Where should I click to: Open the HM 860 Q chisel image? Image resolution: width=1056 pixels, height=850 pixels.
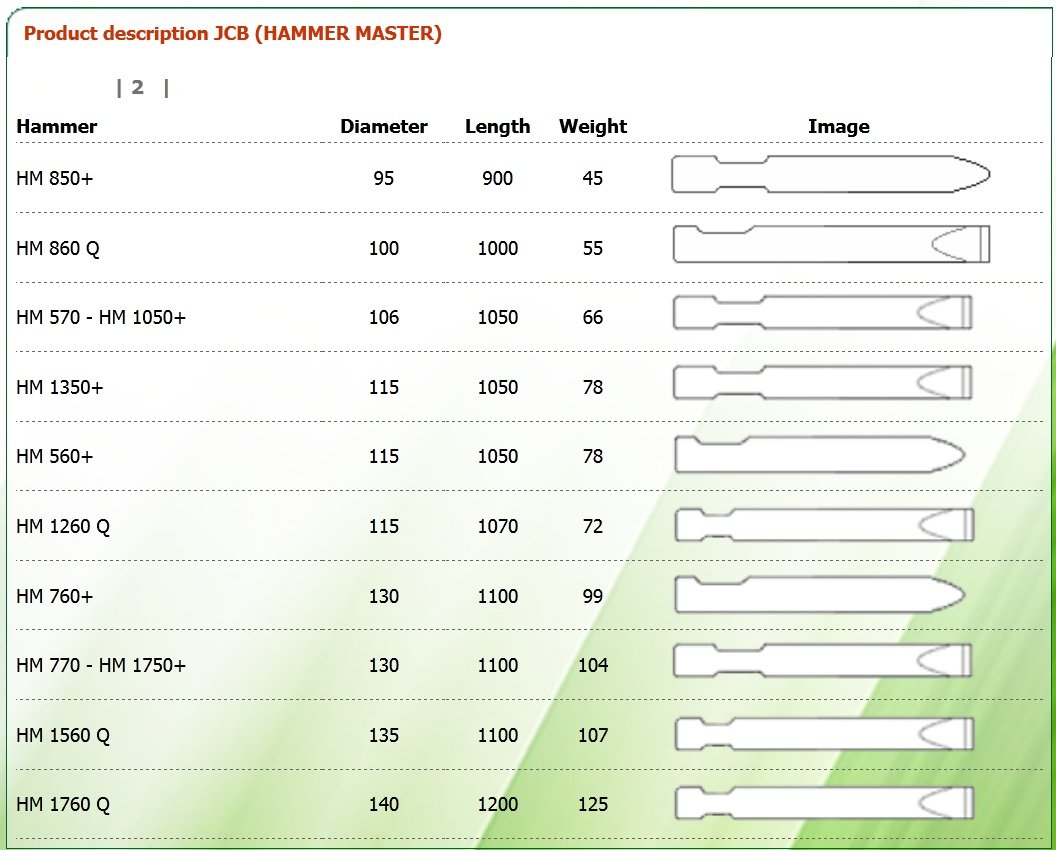(x=831, y=244)
